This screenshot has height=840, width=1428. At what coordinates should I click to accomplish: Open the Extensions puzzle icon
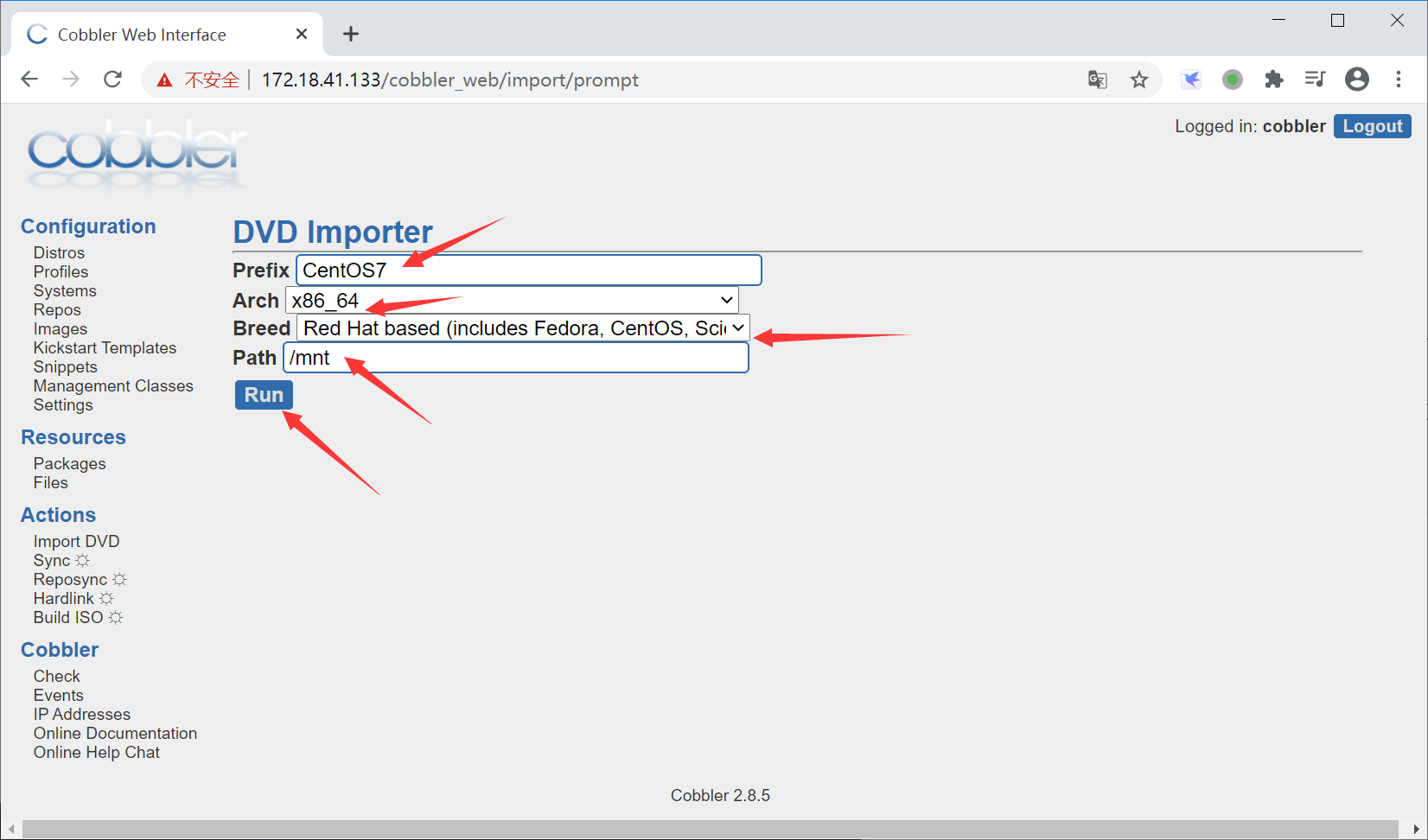(x=1274, y=80)
